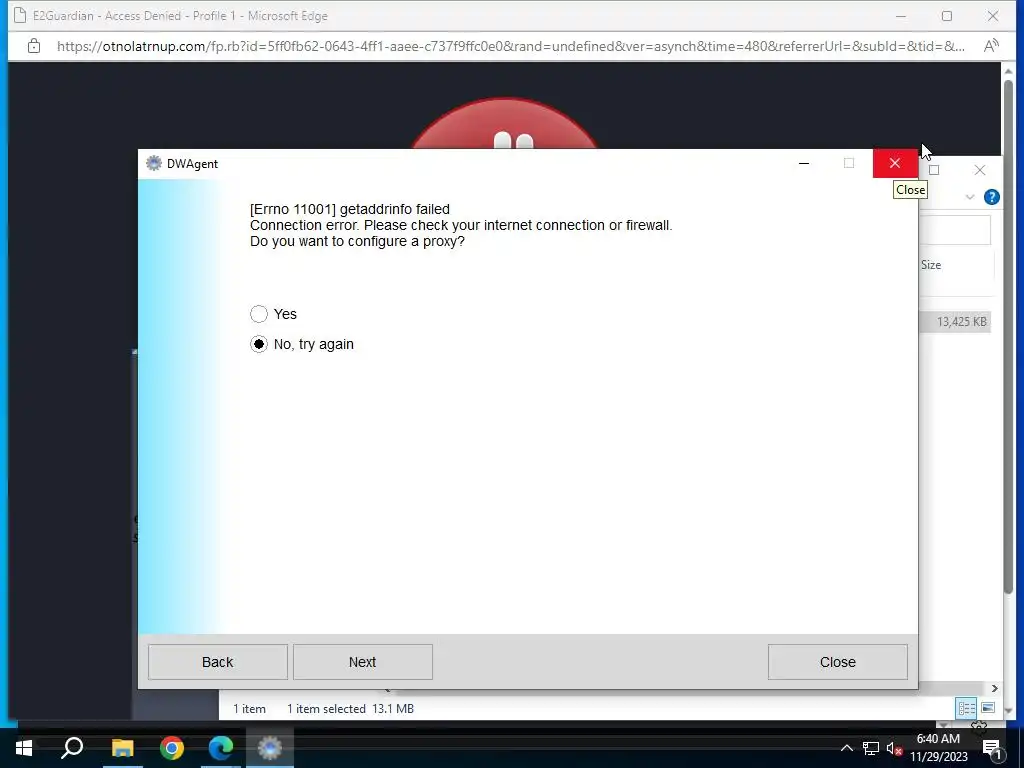This screenshot has height=768, width=1024.
Task: Click the Edge page vertical scrollbar
Action: [x=1008, y=336]
